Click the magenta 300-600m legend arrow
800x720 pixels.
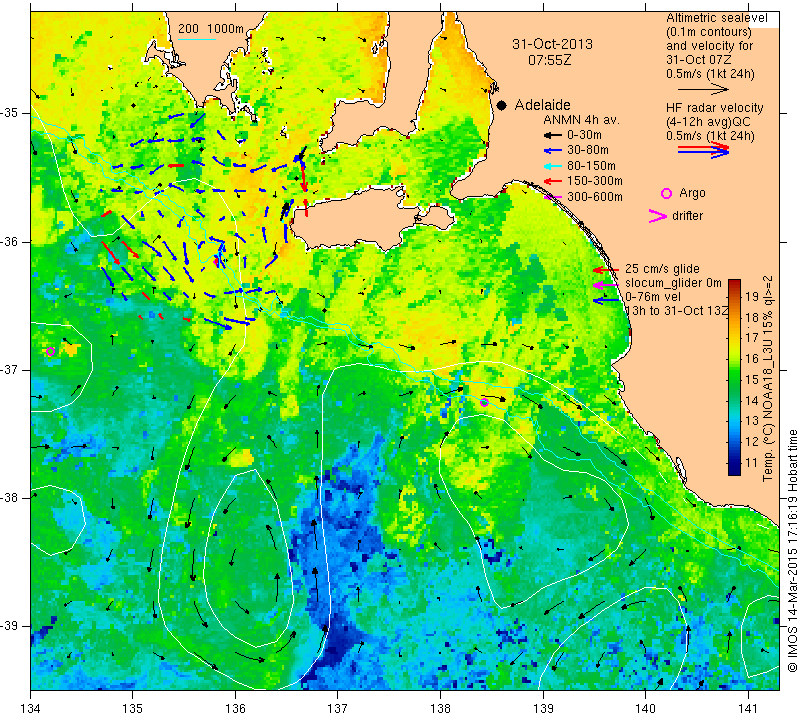point(553,197)
